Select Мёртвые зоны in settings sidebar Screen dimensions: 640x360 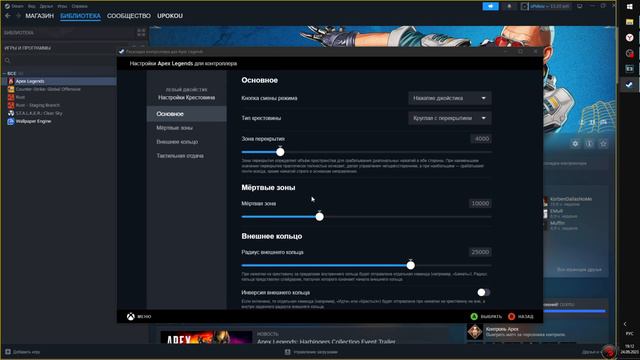coord(187,128)
